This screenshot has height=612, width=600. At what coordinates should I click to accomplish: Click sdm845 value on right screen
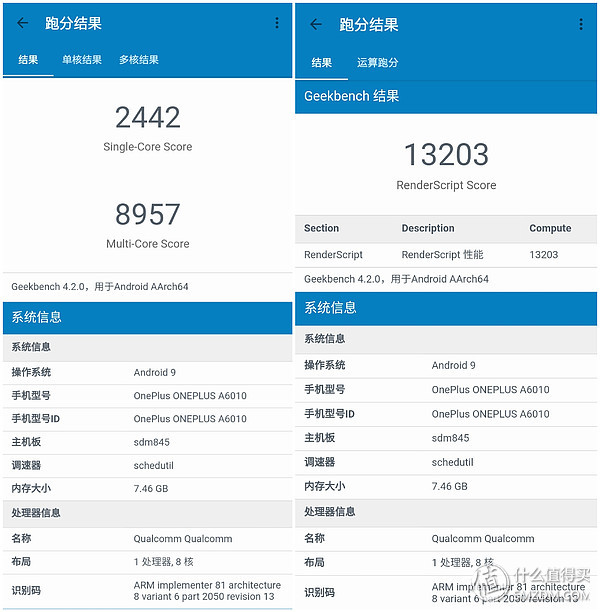point(450,438)
